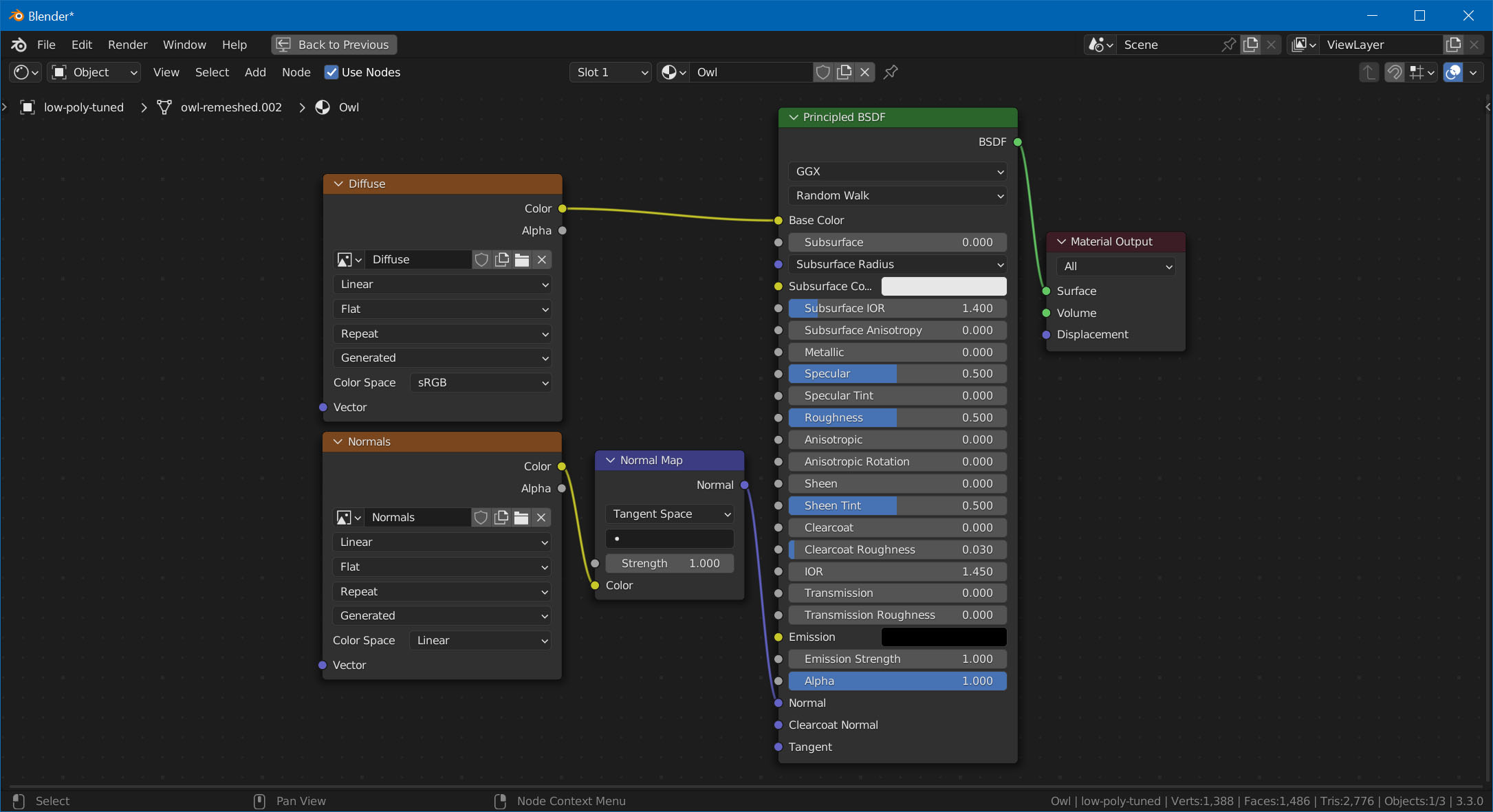Browse images in the Normals node
Viewport: 1493px width, 812px height.
click(x=348, y=517)
